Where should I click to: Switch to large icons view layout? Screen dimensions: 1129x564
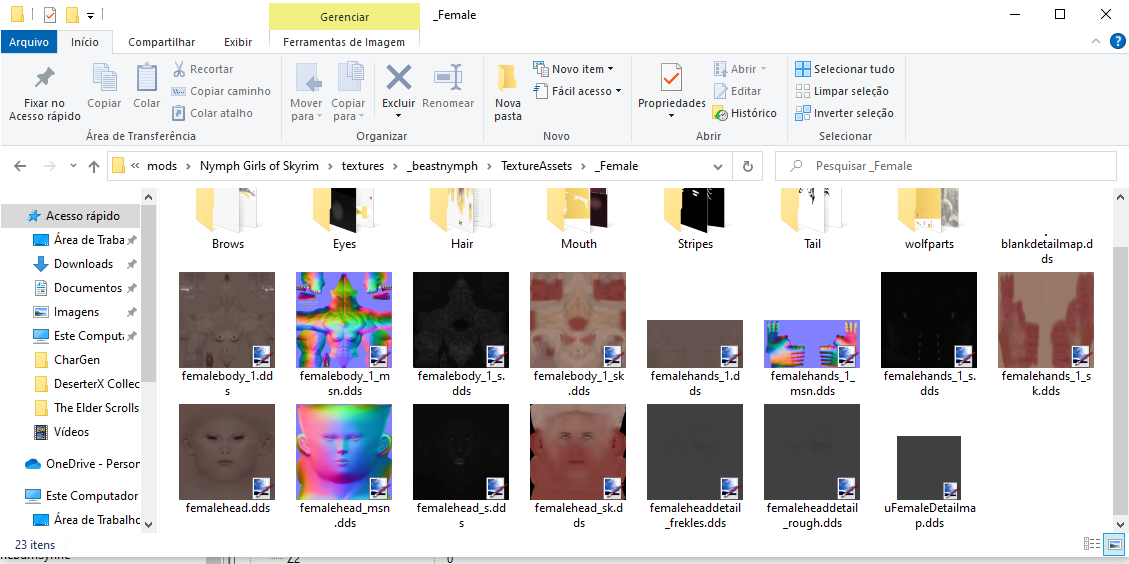pyautogui.click(x=1114, y=545)
